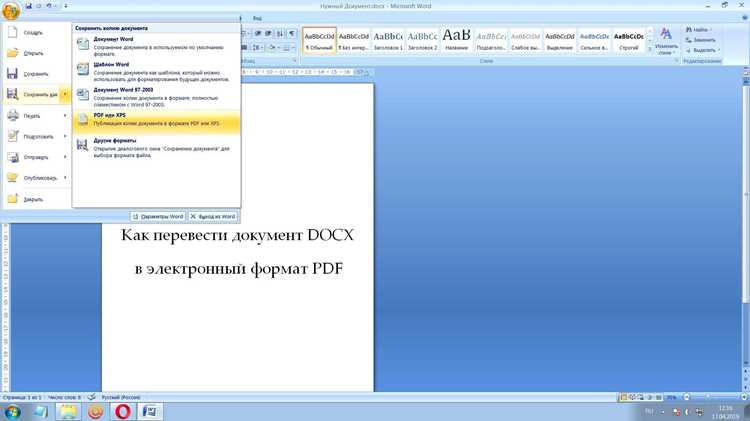
Task: Apply the Подзаголовок style
Action: (491, 40)
